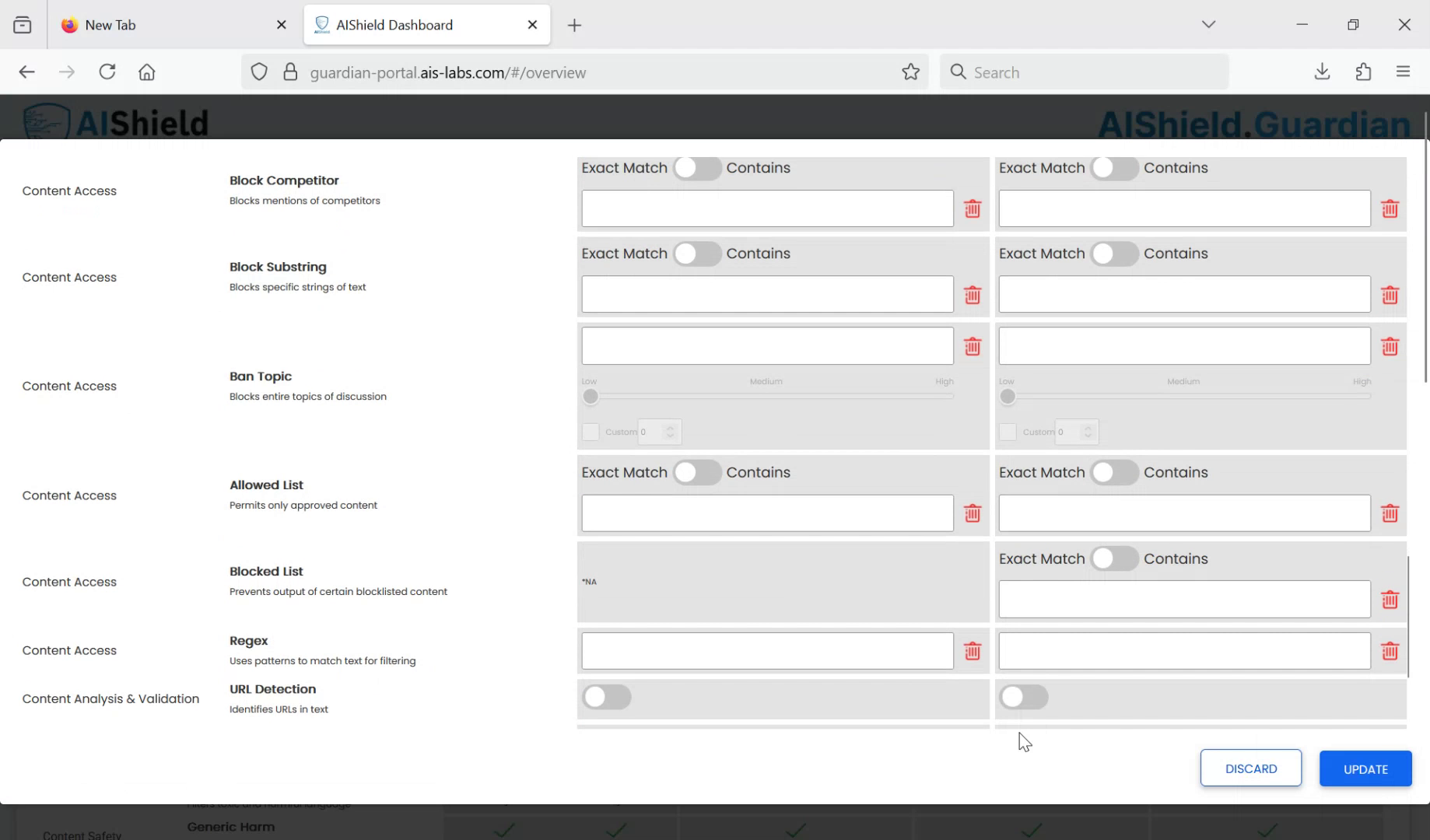
Task: Click the Block Substring input field
Action: tap(766, 294)
